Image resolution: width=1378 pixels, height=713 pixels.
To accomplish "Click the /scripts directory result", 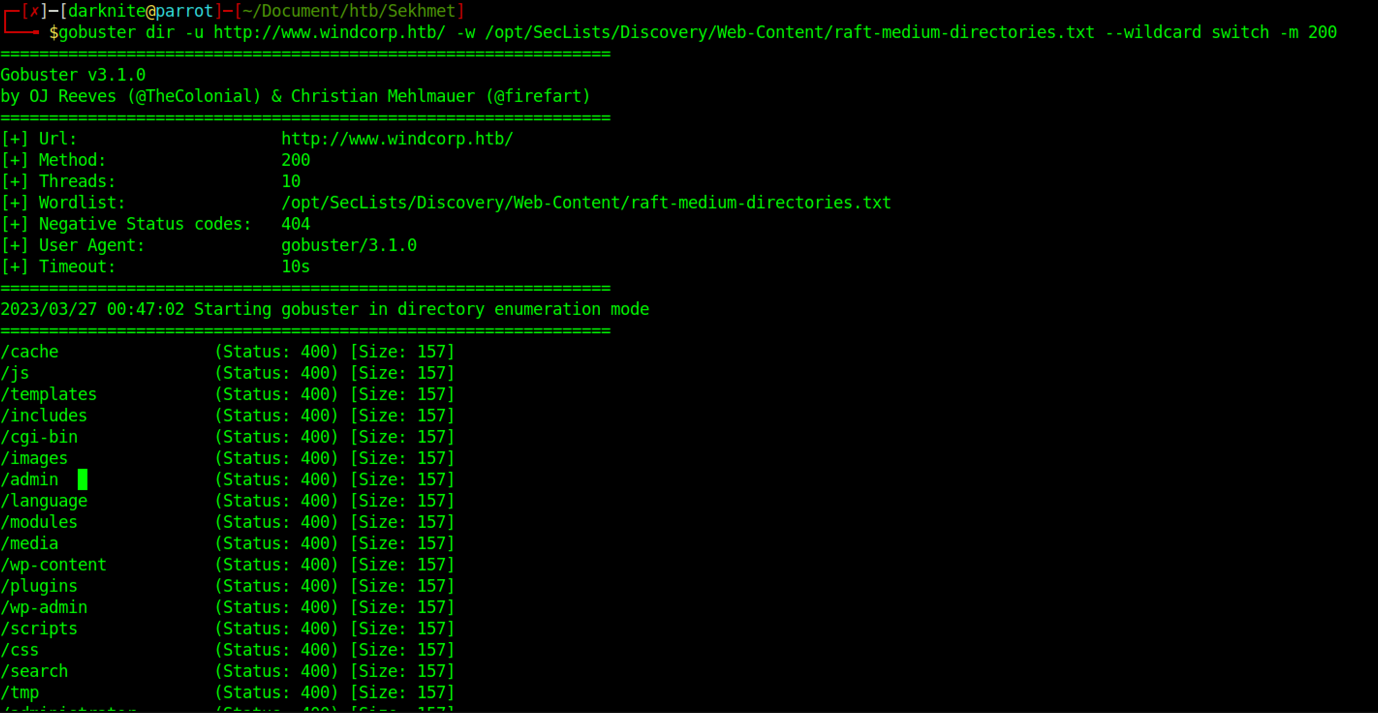I will (39, 629).
